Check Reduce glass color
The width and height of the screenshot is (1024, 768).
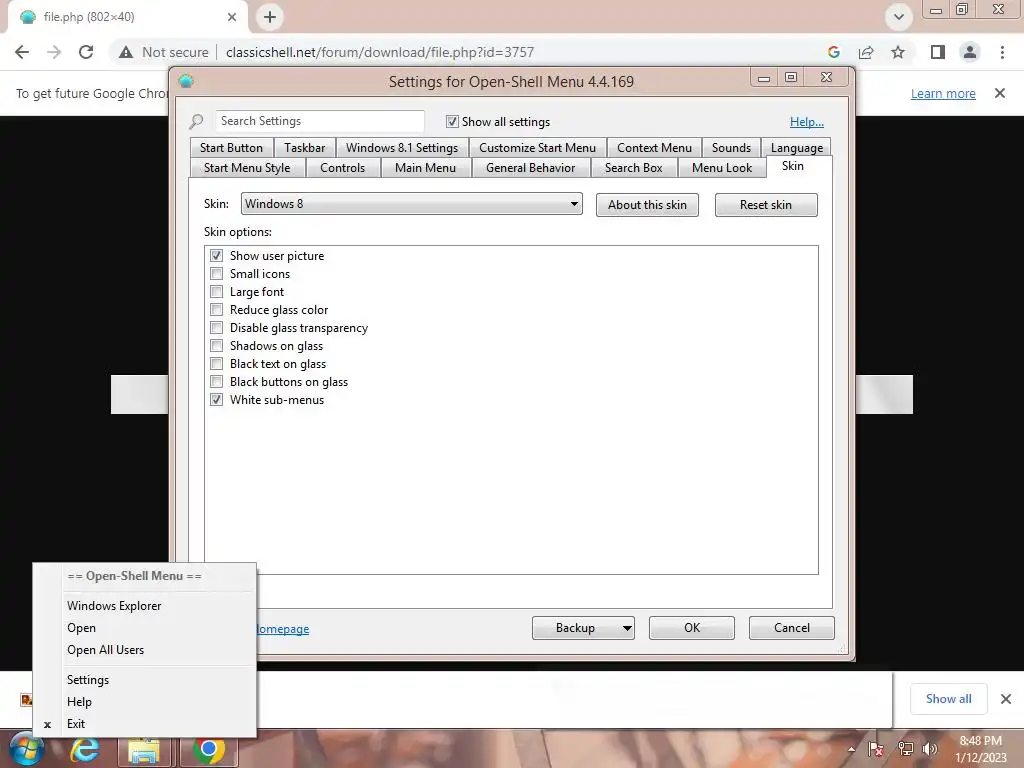pyautogui.click(x=216, y=310)
